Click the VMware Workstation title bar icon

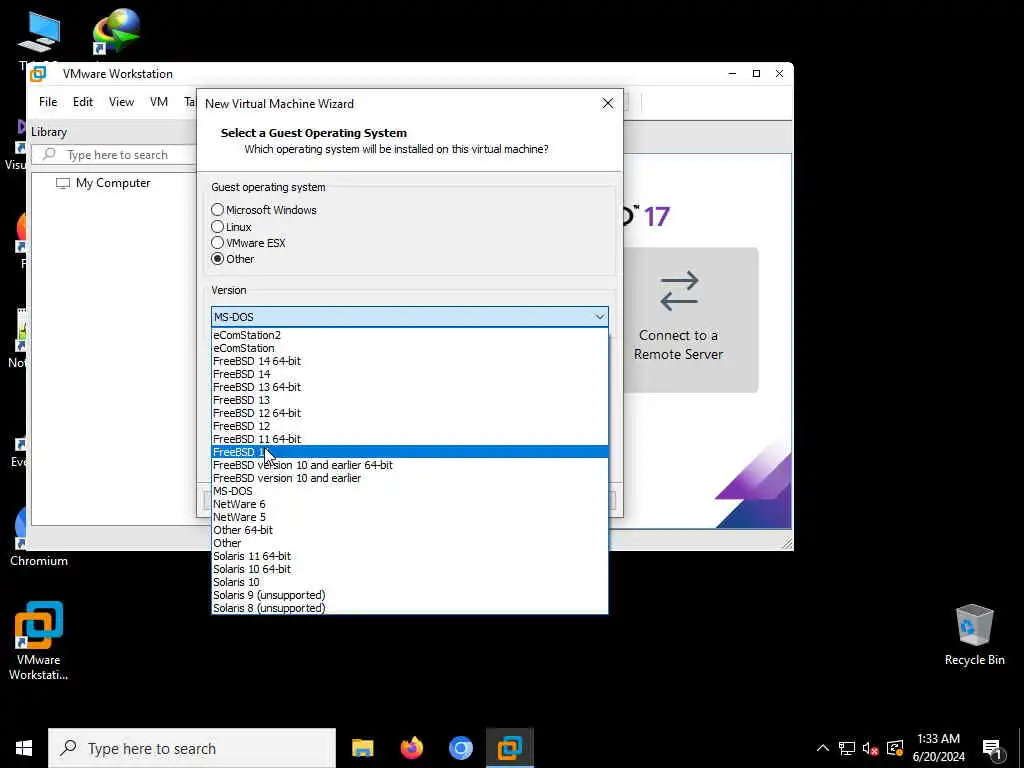pos(39,74)
